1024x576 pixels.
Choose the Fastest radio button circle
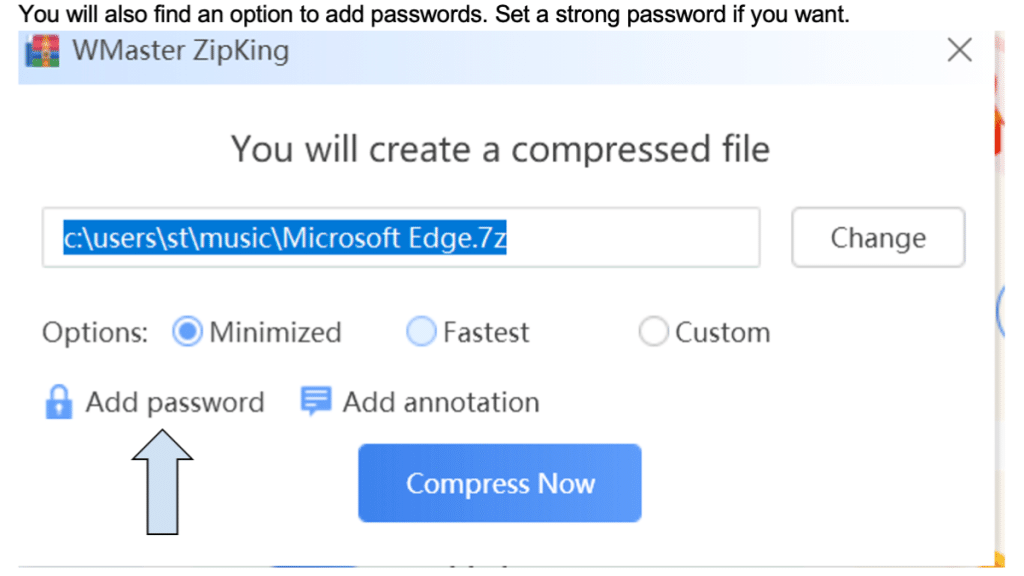[422, 332]
